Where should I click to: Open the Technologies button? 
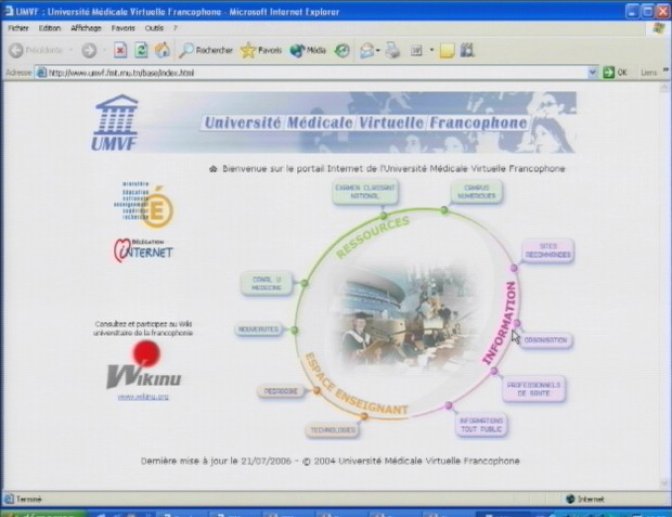(333, 430)
